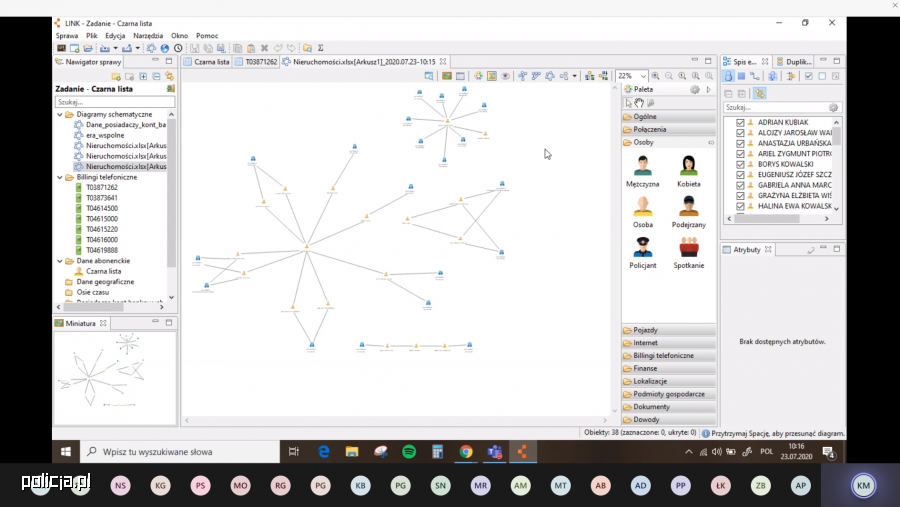Expand the Dowody palette section
Screen dimensions: 900x507
pos(669,420)
